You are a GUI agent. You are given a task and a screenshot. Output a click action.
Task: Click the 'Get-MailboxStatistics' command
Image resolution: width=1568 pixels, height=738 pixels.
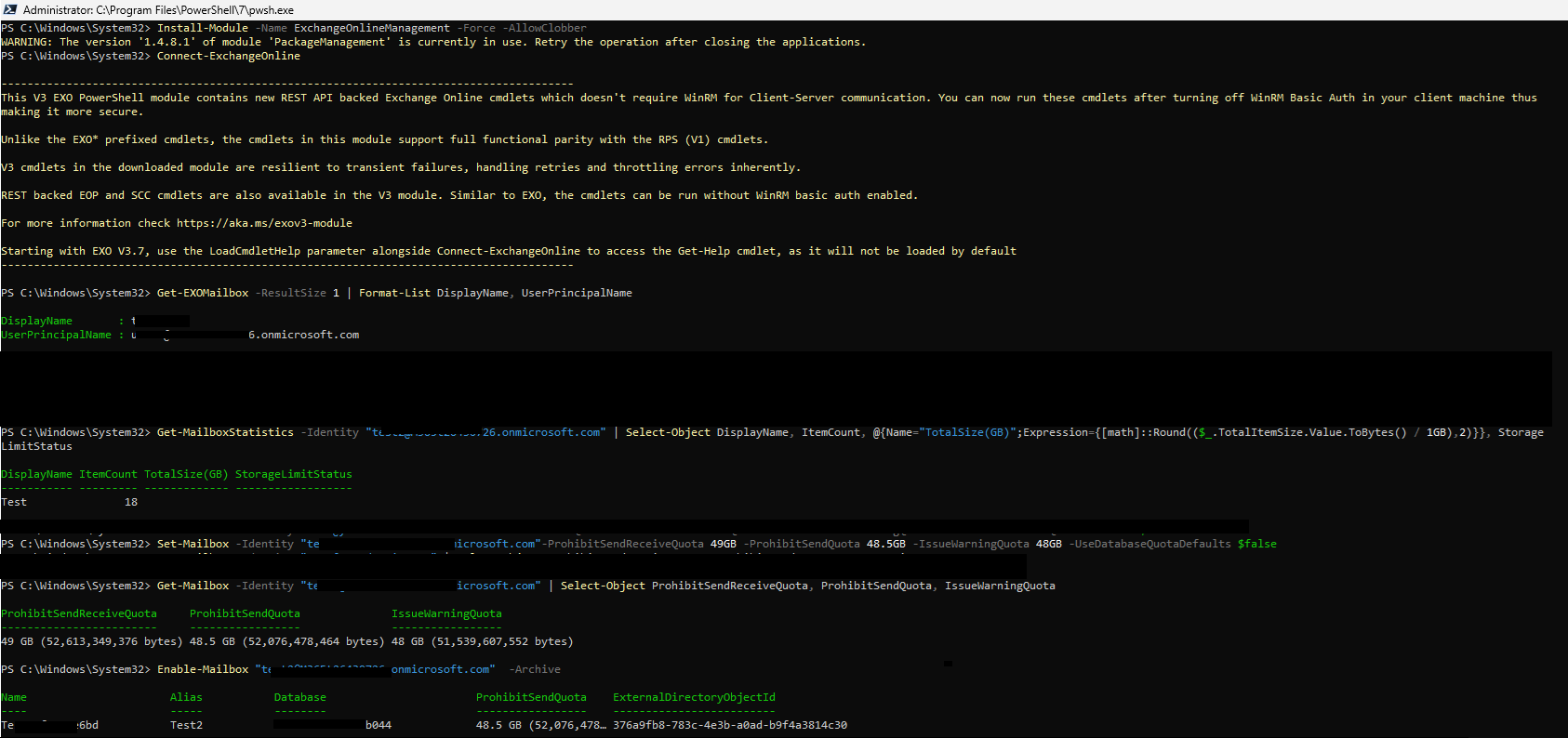[225, 432]
